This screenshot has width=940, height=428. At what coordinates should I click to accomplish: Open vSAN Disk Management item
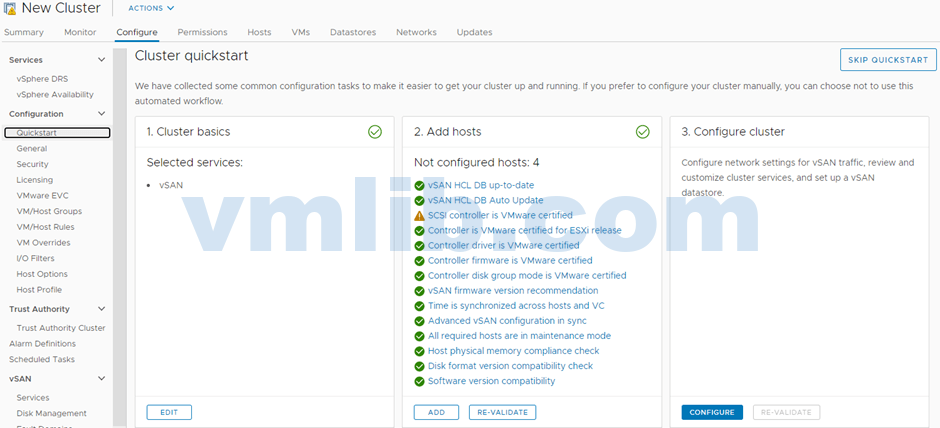pyautogui.click(x=52, y=413)
